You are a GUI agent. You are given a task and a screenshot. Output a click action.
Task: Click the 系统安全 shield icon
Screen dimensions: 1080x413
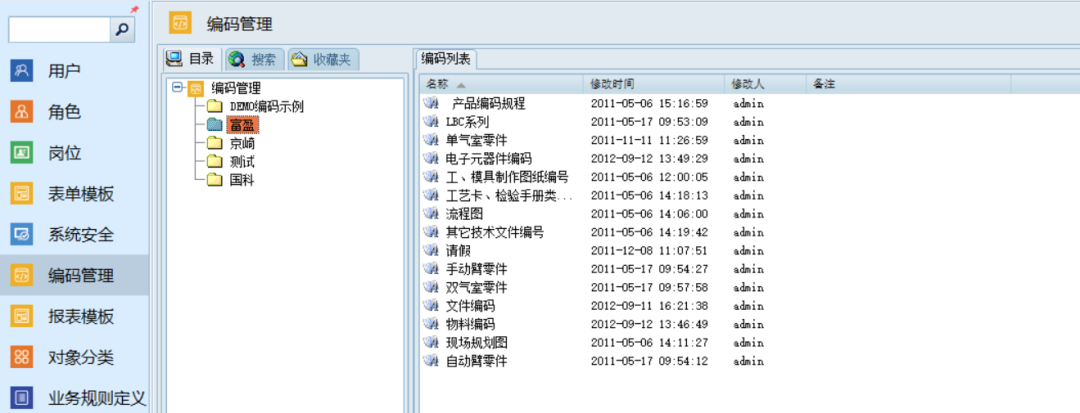[x=22, y=235]
